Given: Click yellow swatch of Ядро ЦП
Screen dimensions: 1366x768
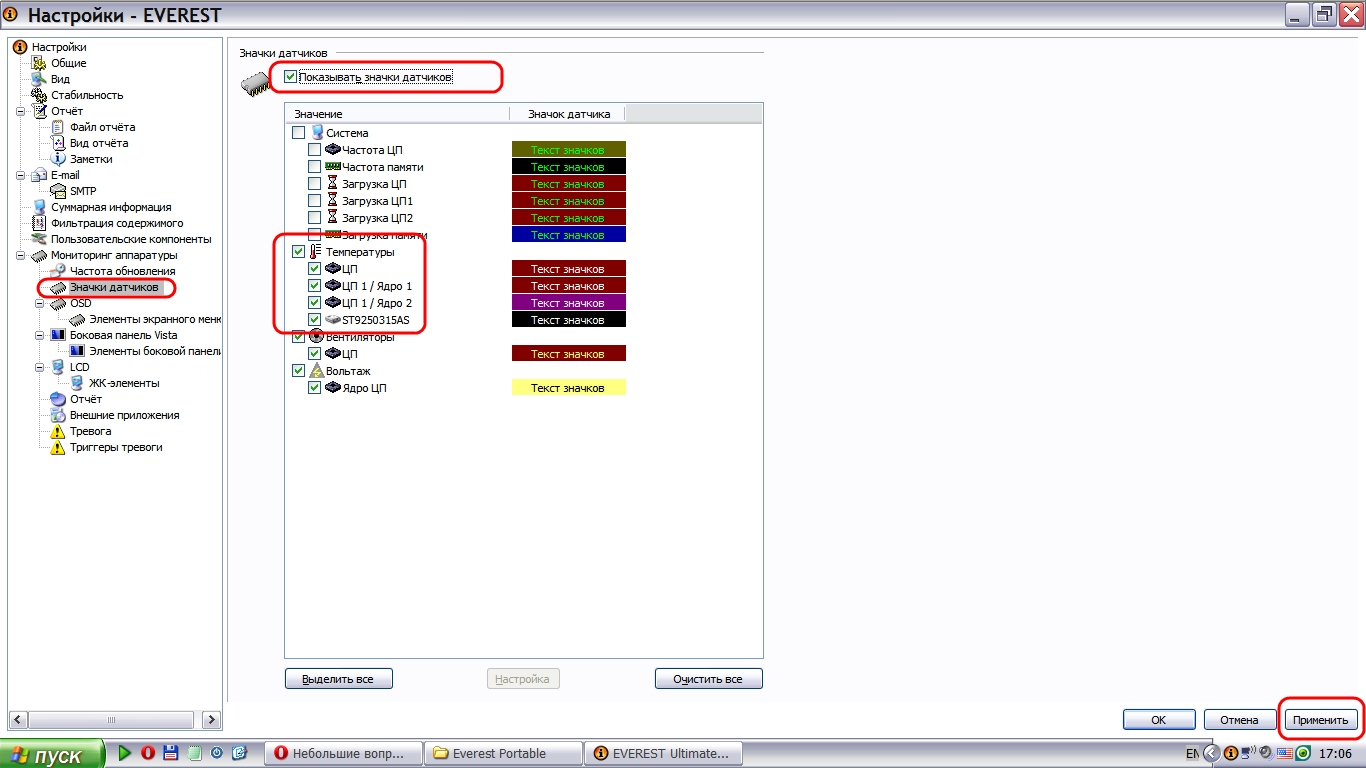Looking at the screenshot, I should point(568,388).
